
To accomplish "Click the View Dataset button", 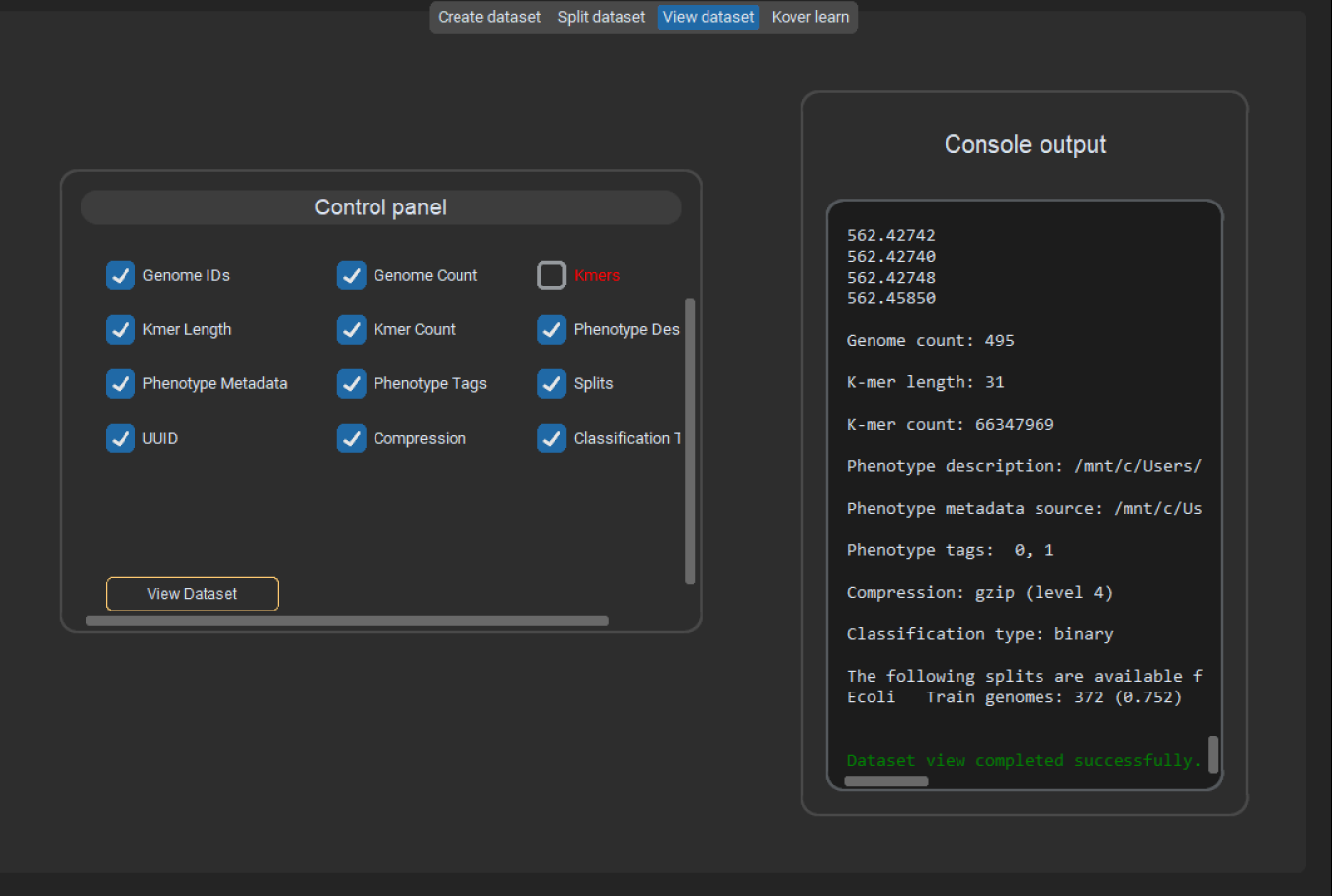I will click(192, 594).
